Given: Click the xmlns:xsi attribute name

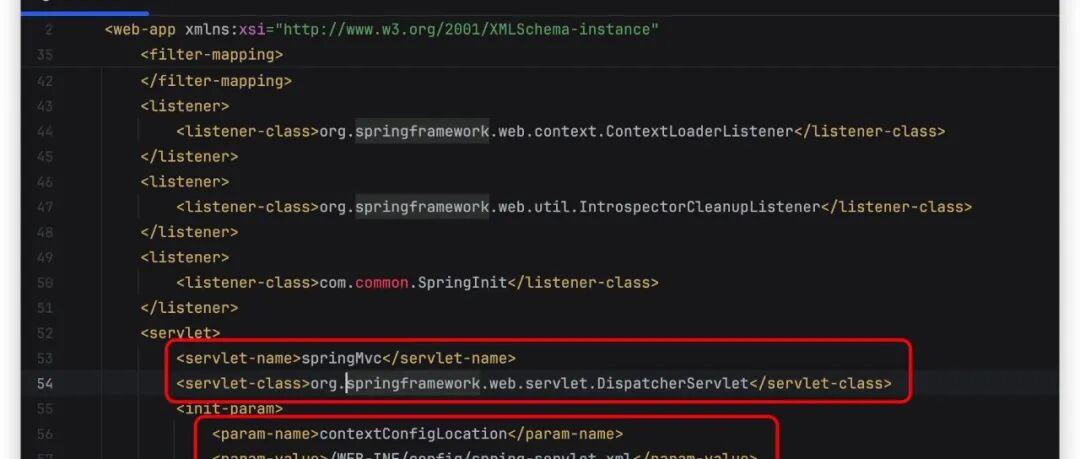Looking at the screenshot, I should click(x=225, y=30).
